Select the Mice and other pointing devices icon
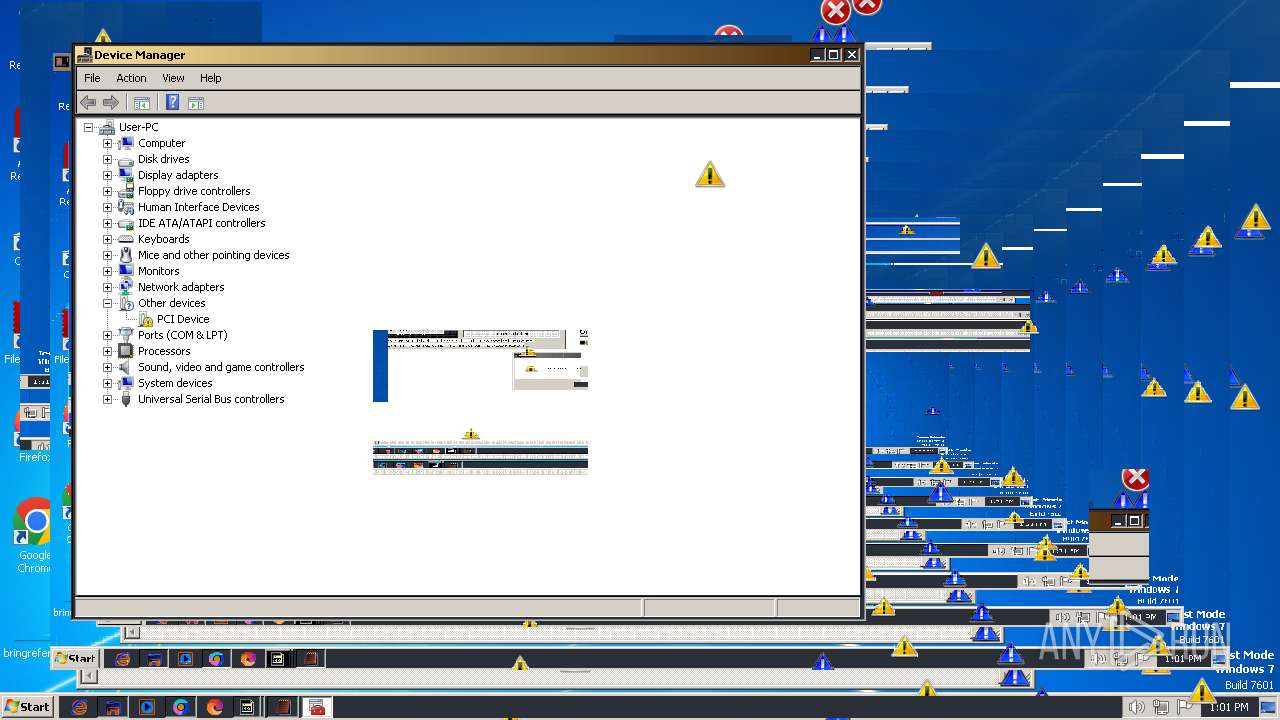 pyautogui.click(x=126, y=255)
